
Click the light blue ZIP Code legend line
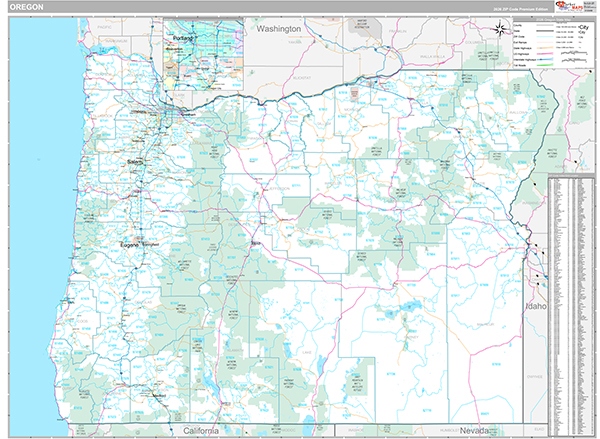pos(545,37)
